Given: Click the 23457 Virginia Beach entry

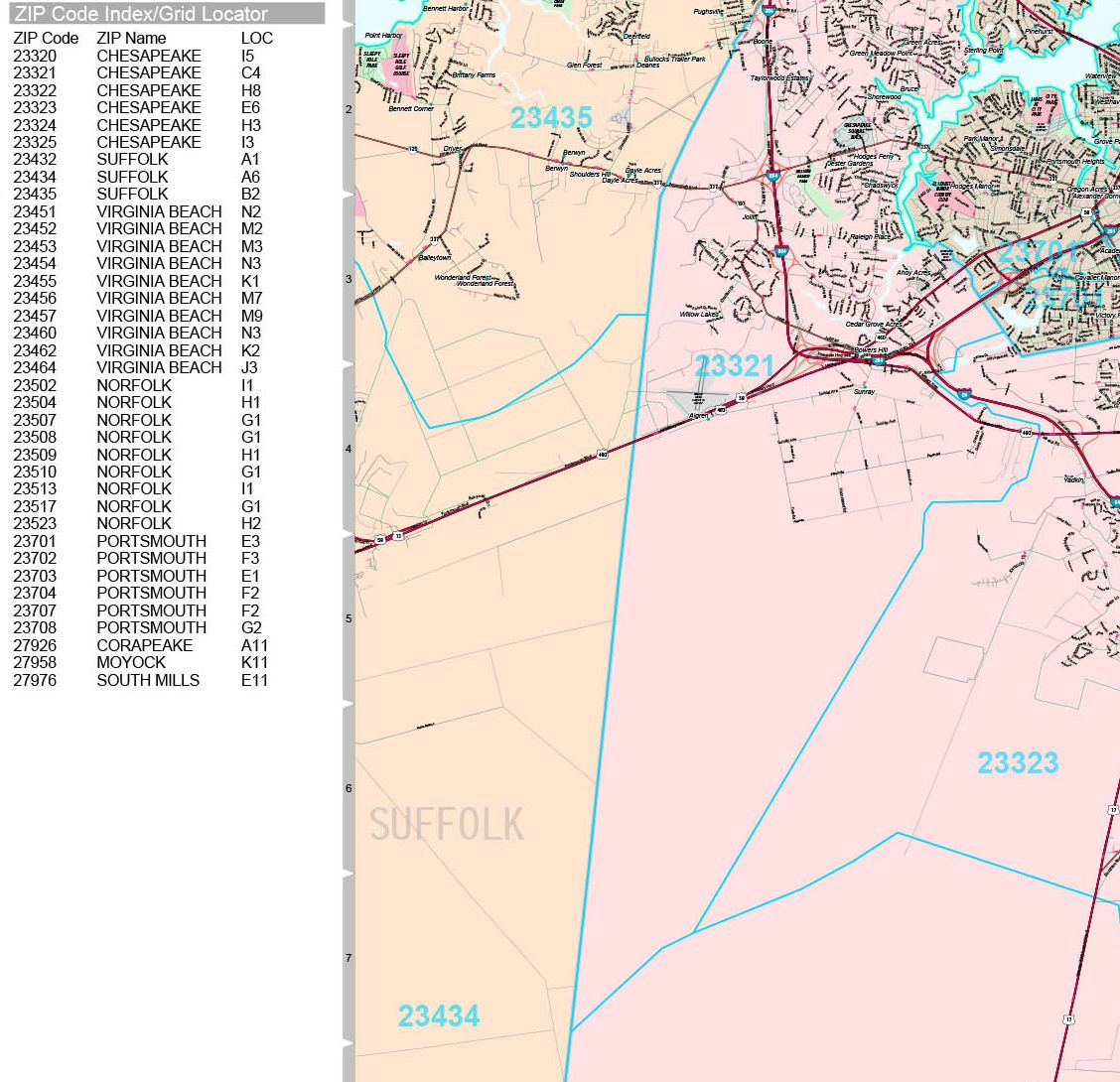Looking at the screenshot, I should pyautogui.click(x=143, y=316).
